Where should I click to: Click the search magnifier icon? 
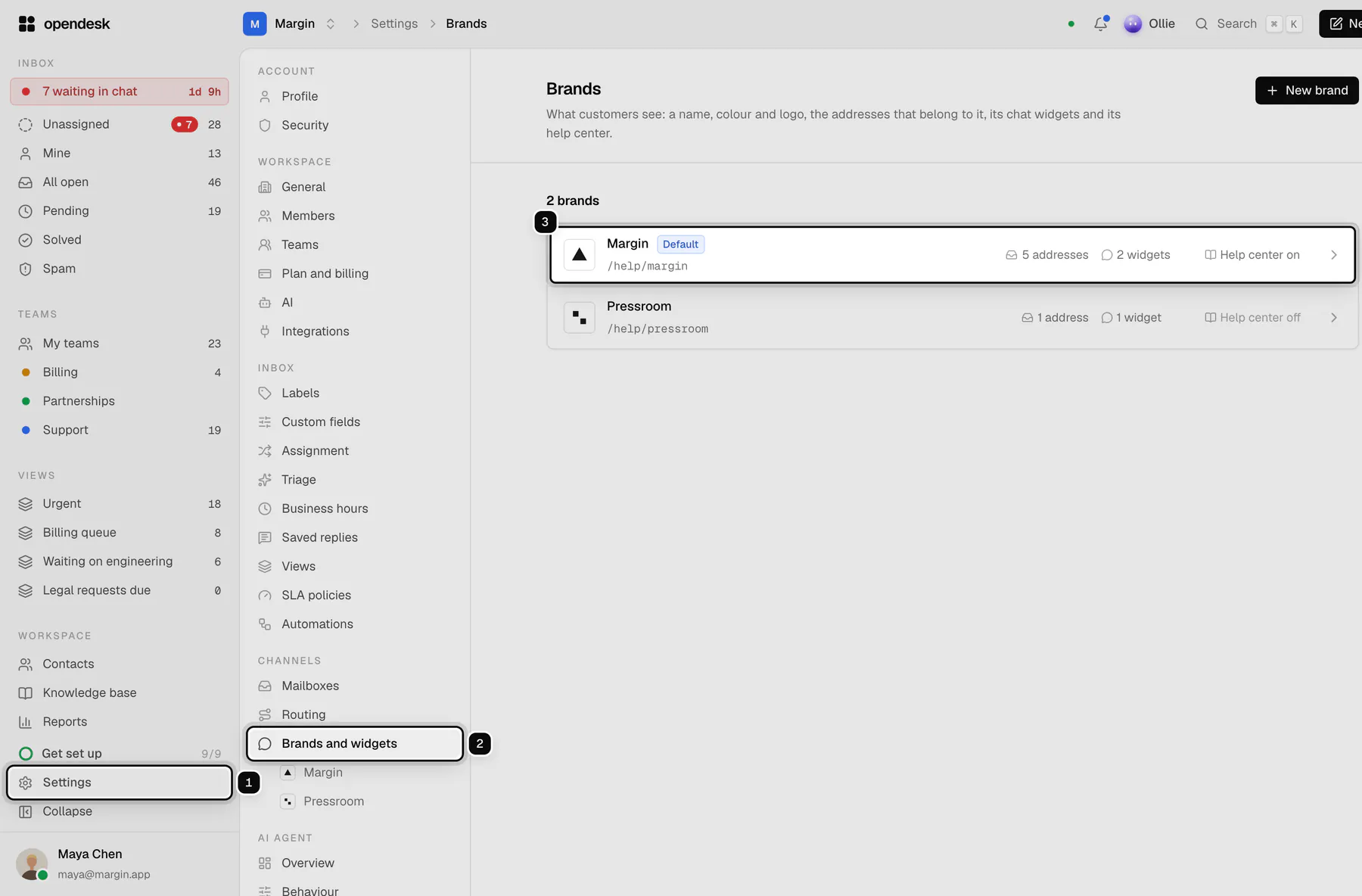1201,23
